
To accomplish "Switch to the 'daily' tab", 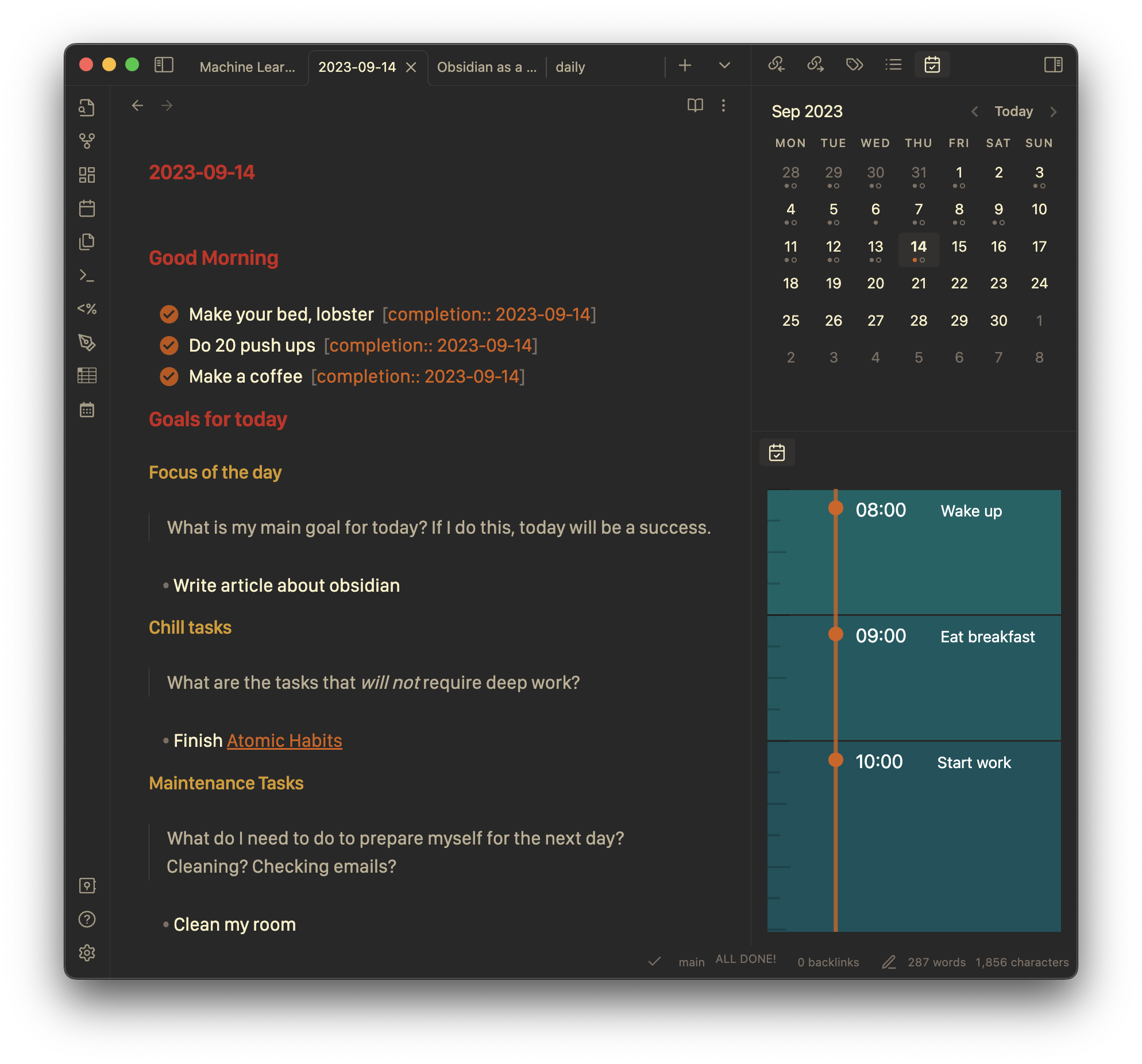I will [570, 67].
